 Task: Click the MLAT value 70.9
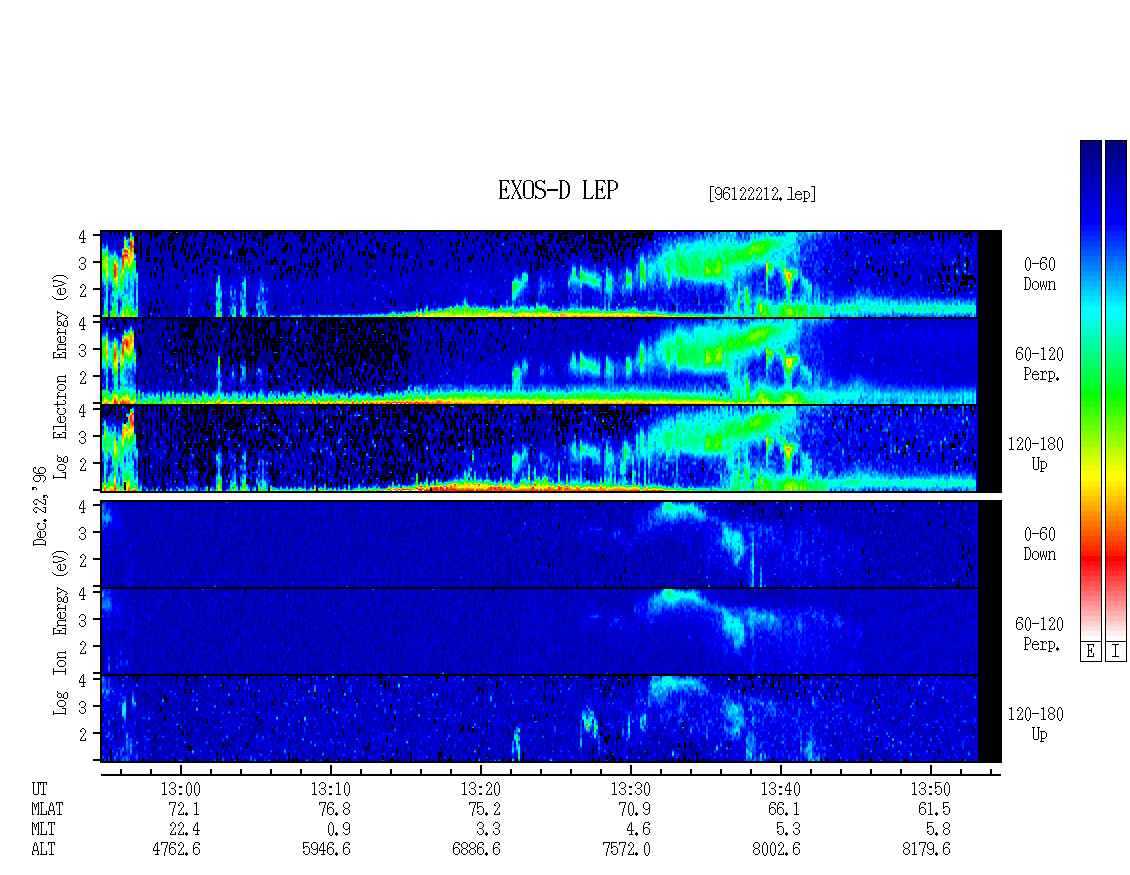(634, 809)
